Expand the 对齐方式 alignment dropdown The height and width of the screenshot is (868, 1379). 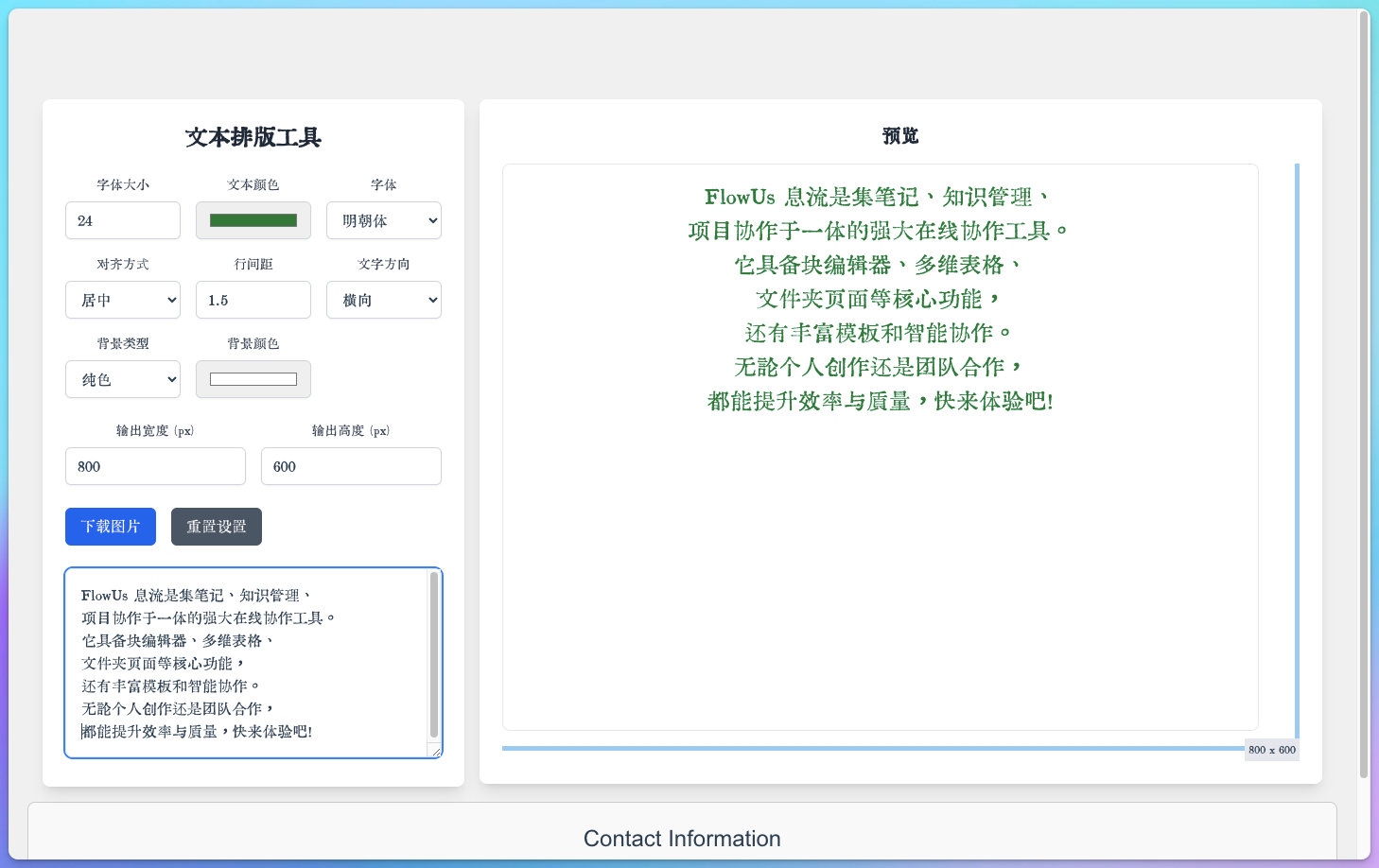click(122, 300)
